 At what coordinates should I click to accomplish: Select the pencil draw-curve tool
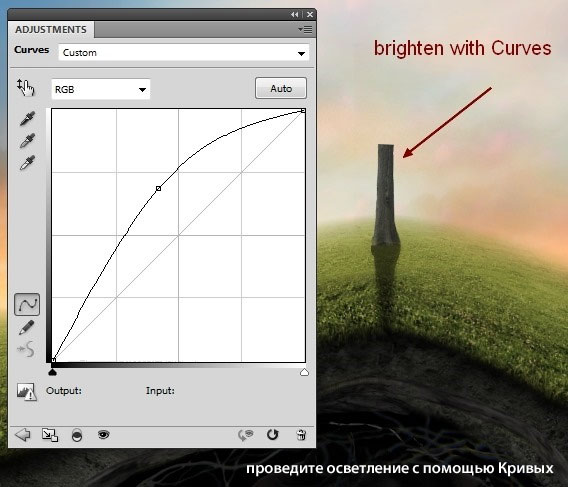pos(26,327)
